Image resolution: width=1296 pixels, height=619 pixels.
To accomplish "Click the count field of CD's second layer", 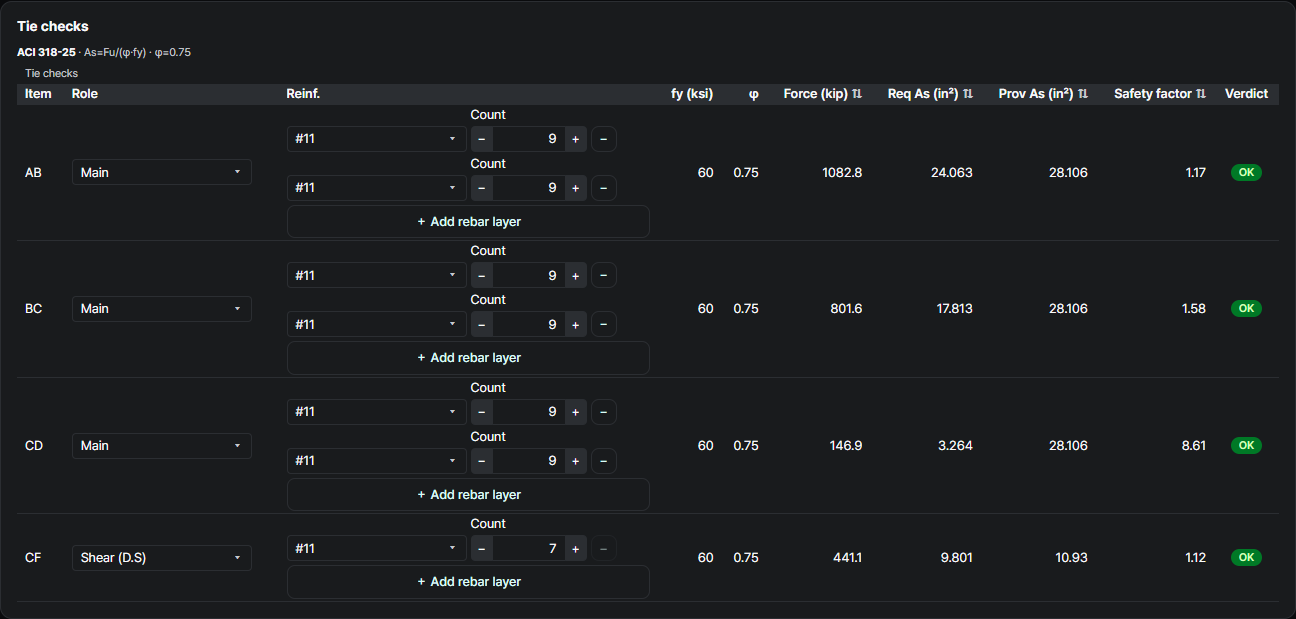I will click(528, 461).
